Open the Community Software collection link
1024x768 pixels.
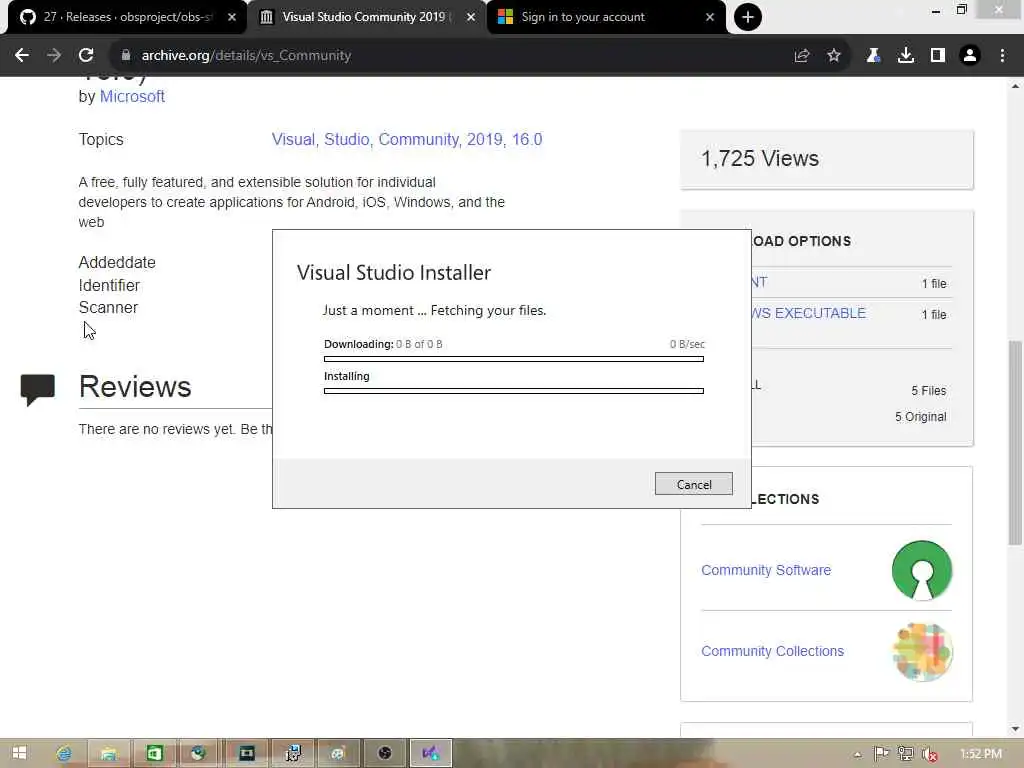click(766, 570)
